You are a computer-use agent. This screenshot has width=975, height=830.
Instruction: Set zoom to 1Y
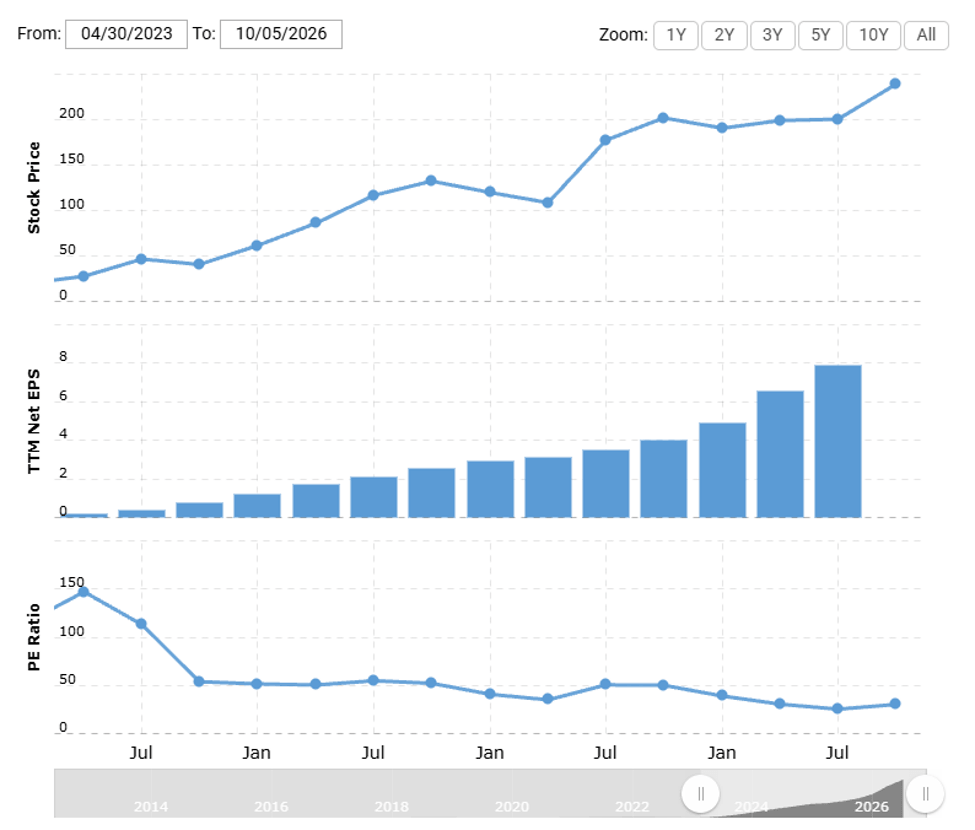[676, 35]
